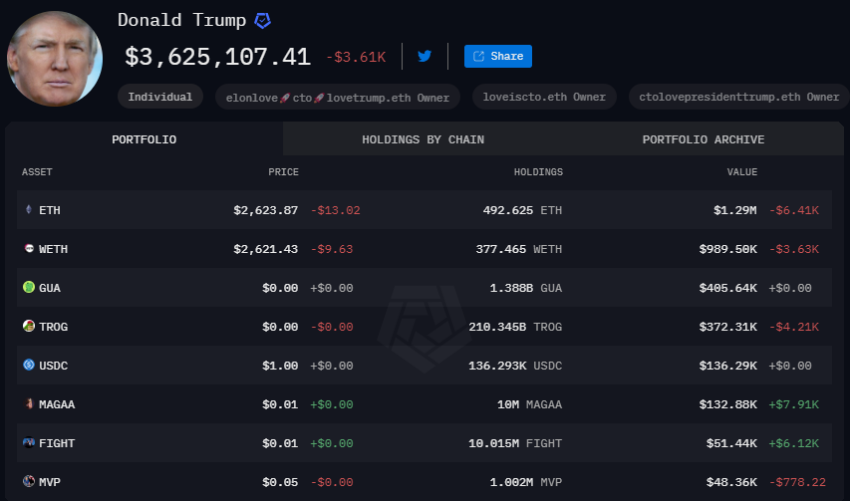Image resolution: width=850 pixels, height=501 pixels.
Task: Click the green GUA token icon
Action: 29,287
